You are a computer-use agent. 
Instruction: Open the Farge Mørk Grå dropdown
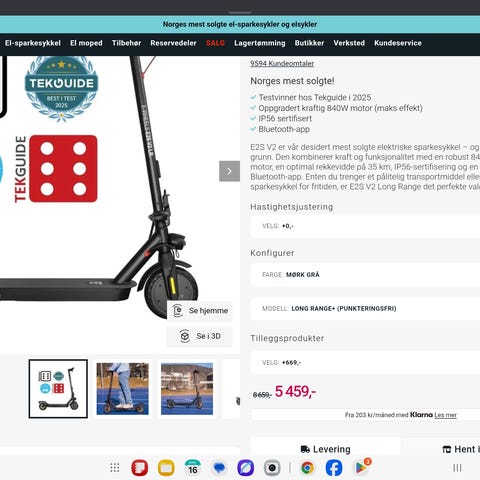(x=365, y=275)
